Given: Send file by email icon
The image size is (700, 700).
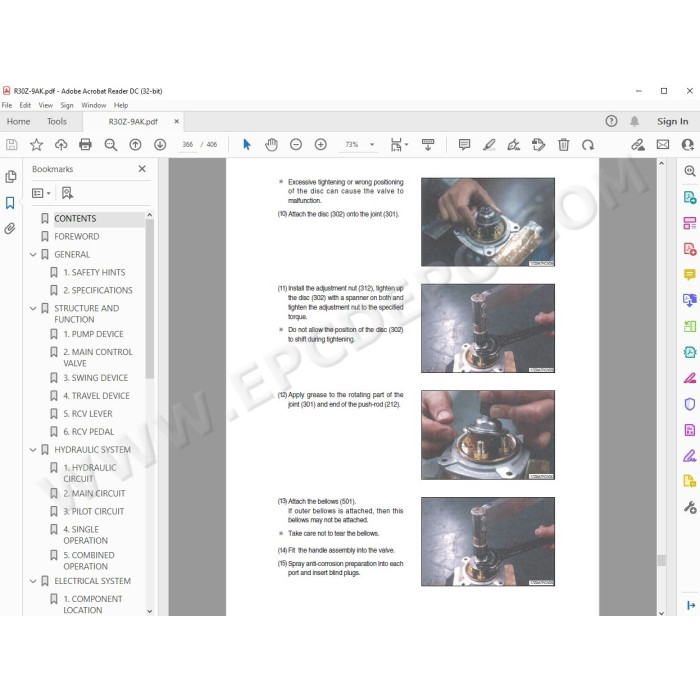Looking at the screenshot, I should 663,145.
